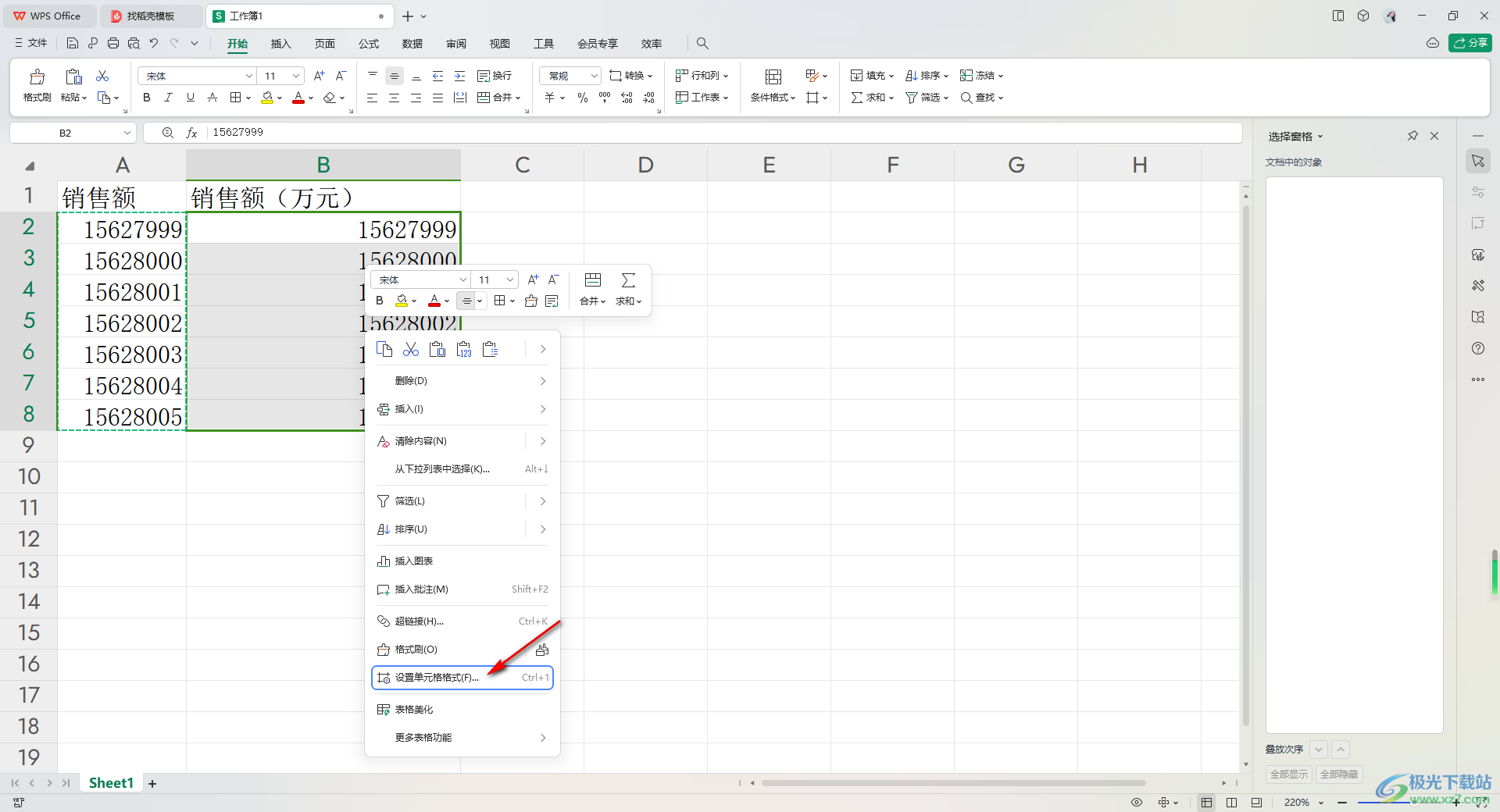Toggle wrap text (换行) in ribbon
Screen dimensions: 1500x812
coord(495,76)
